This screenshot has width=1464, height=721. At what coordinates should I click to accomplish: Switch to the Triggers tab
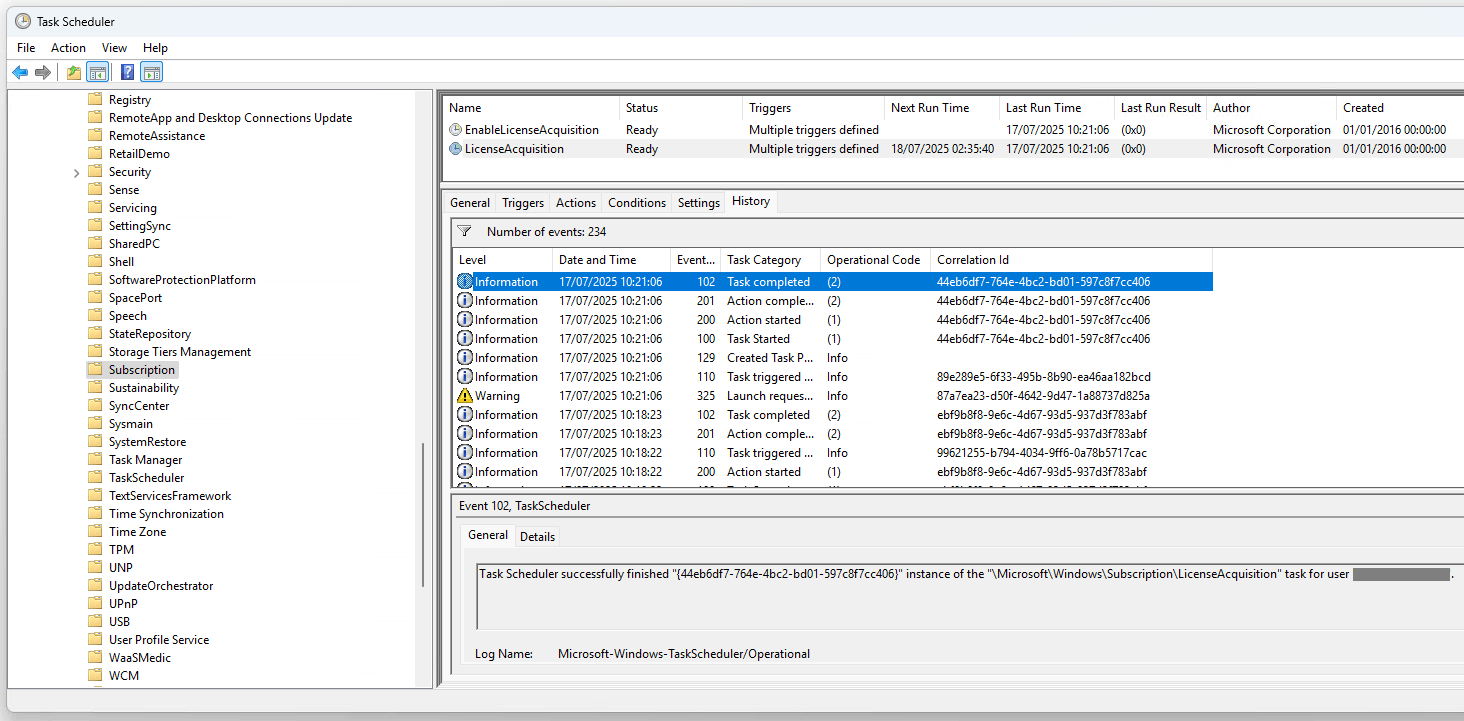point(522,202)
